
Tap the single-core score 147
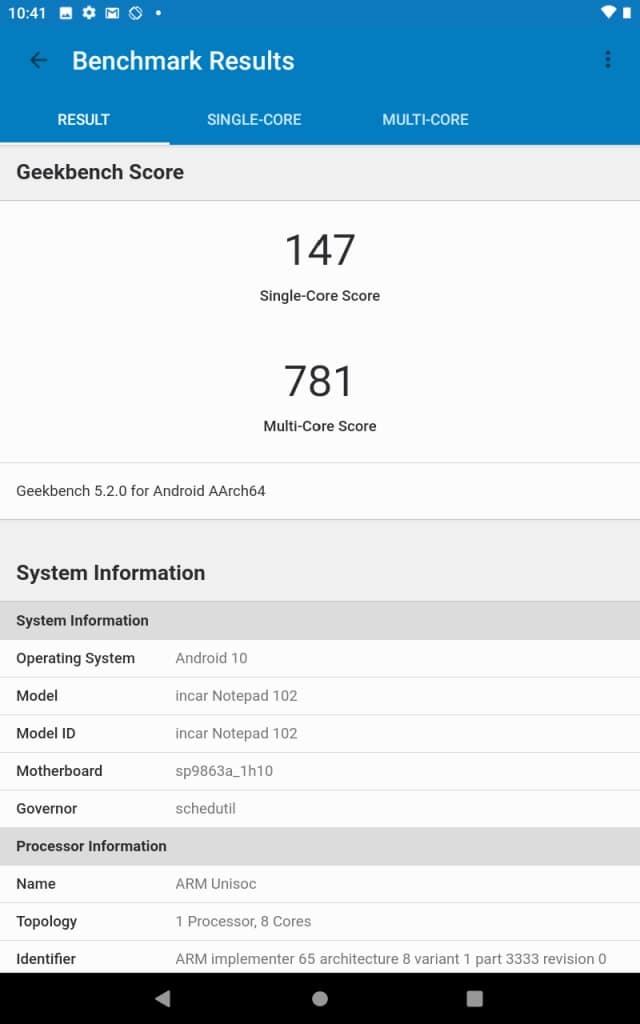point(320,250)
